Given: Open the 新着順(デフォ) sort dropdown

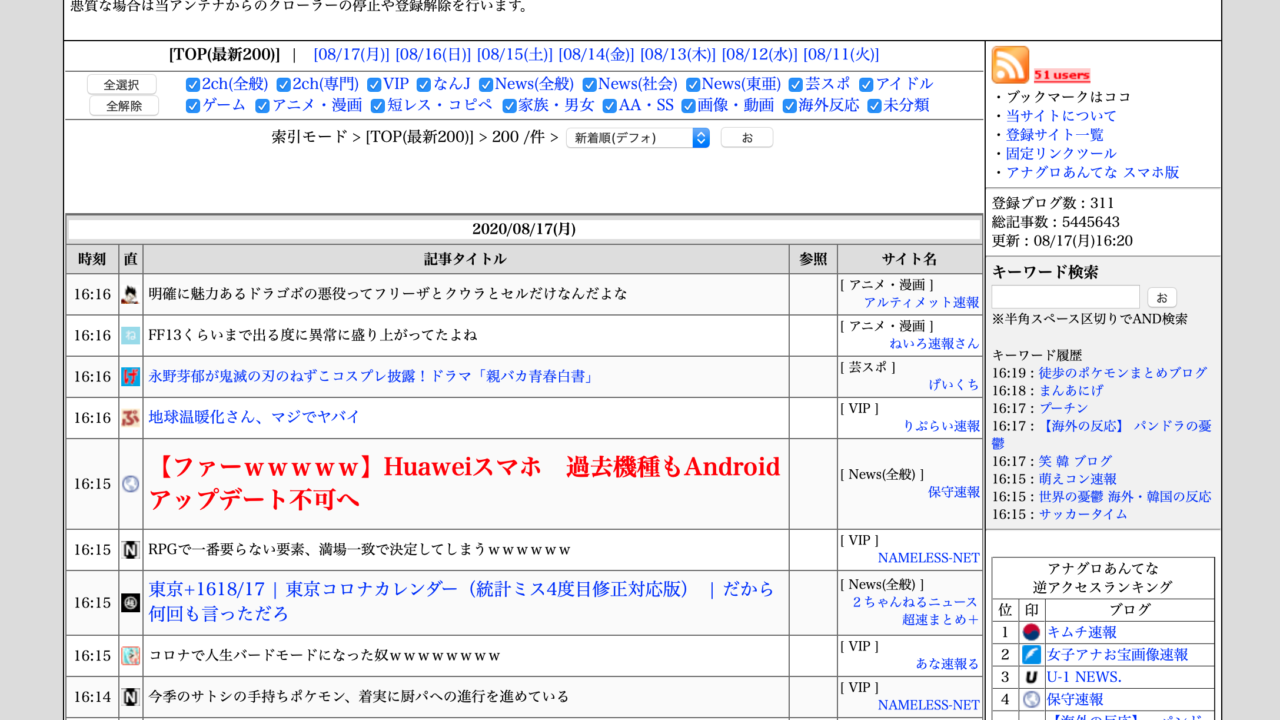Looking at the screenshot, I should click(637, 138).
